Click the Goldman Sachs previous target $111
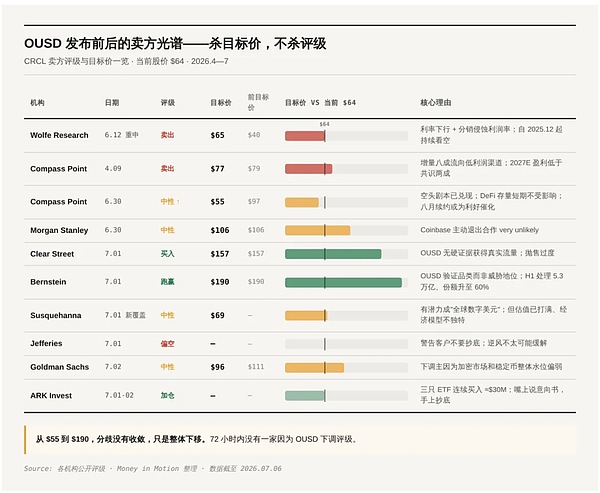Viewport: 600px width, 493px height. click(256, 367)
